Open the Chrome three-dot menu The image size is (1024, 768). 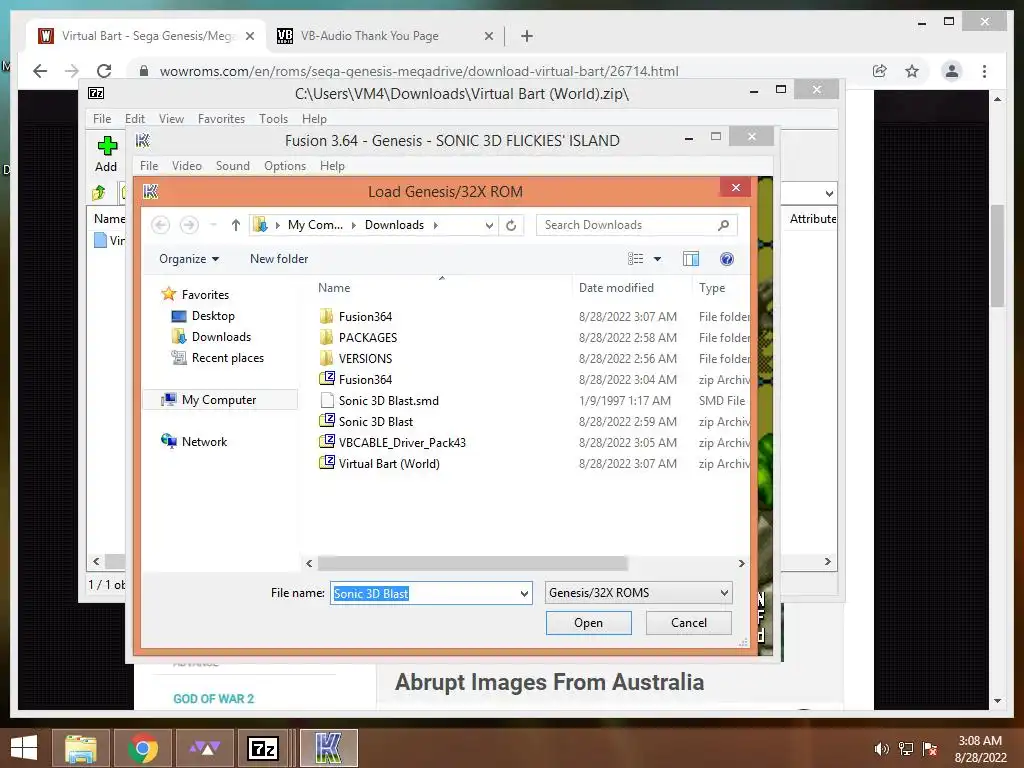[x=984, y=71]
